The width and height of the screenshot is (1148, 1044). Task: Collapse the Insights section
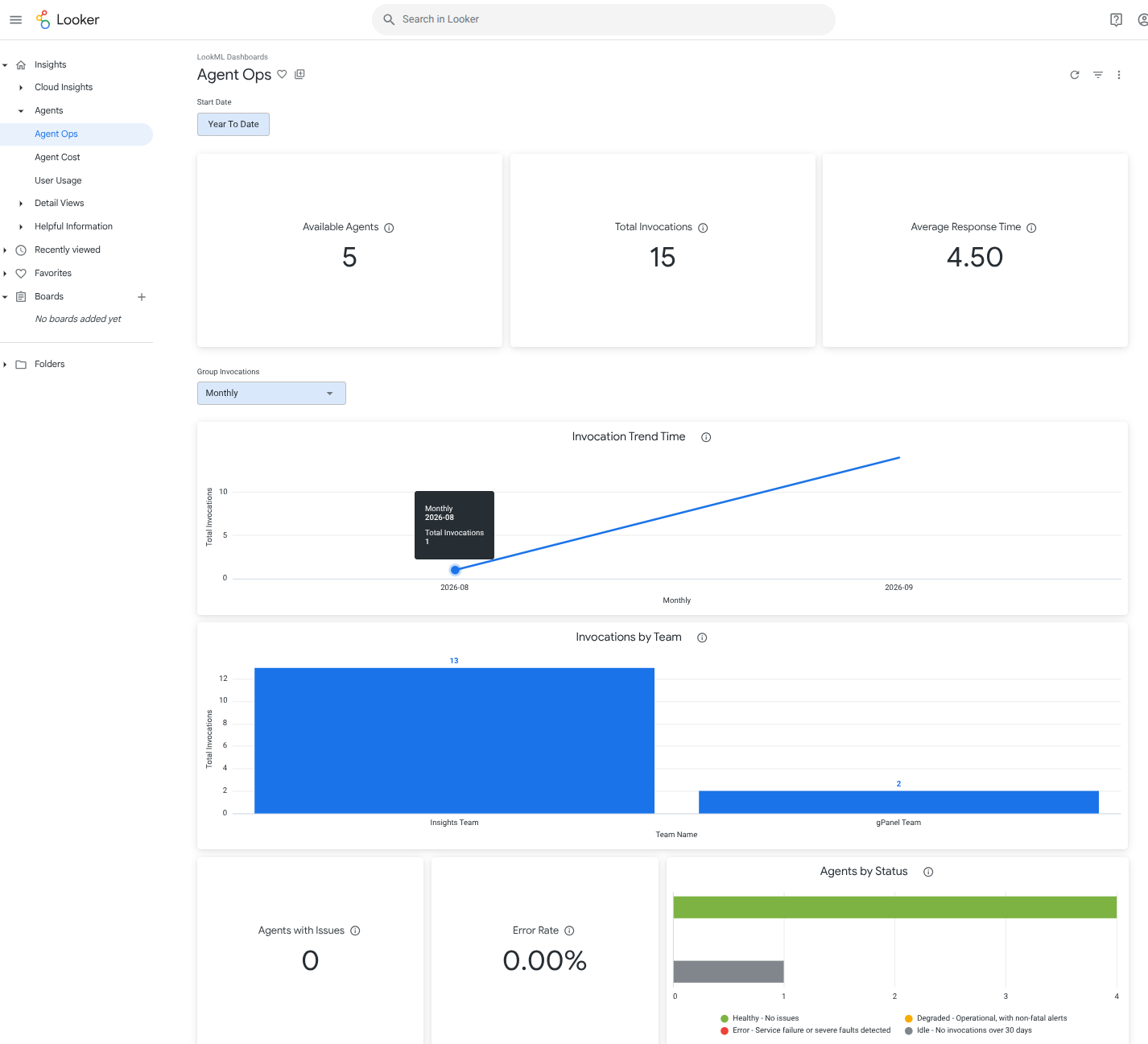click(x=5, y=64)
